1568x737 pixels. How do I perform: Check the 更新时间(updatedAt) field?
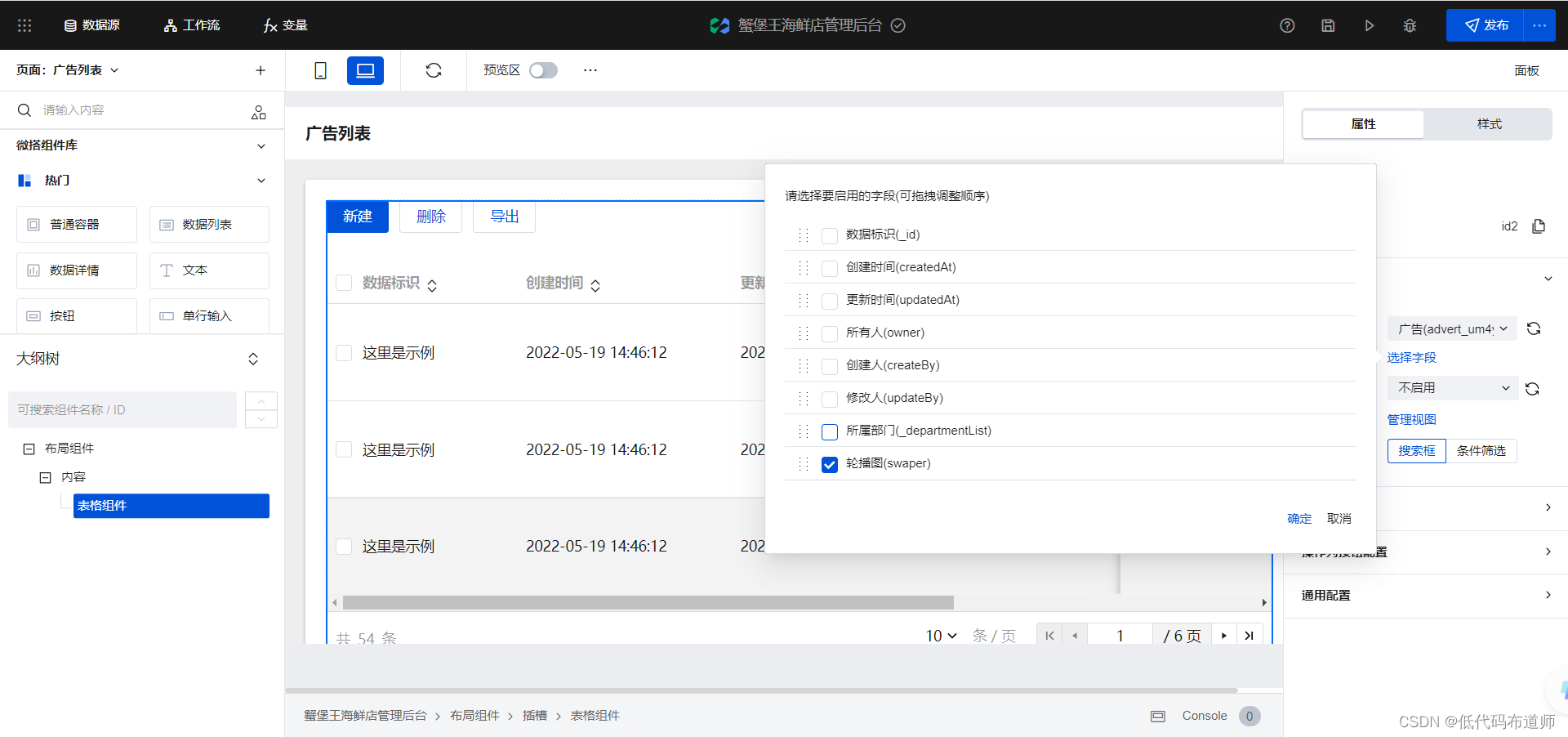[830, 301]
